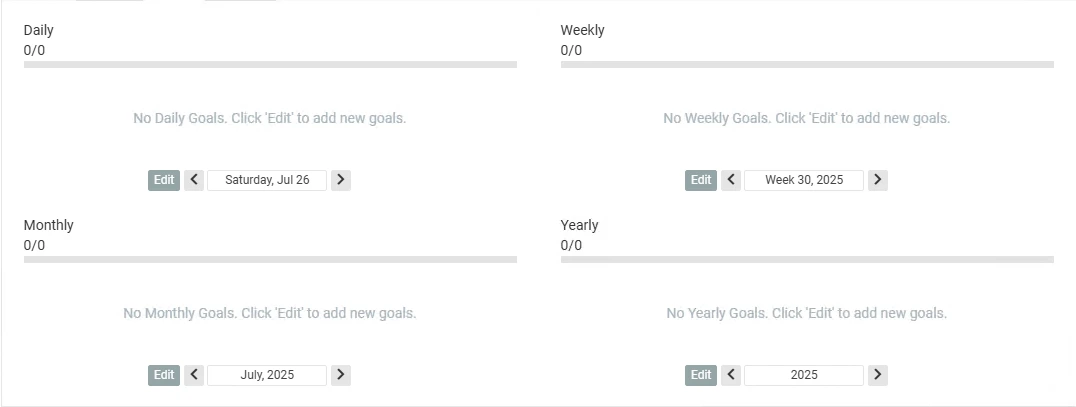Go to previous year in Yearly goals
Image resolution: width=1076 pixels, height=407 pixels.
click(x=731, y=375)
